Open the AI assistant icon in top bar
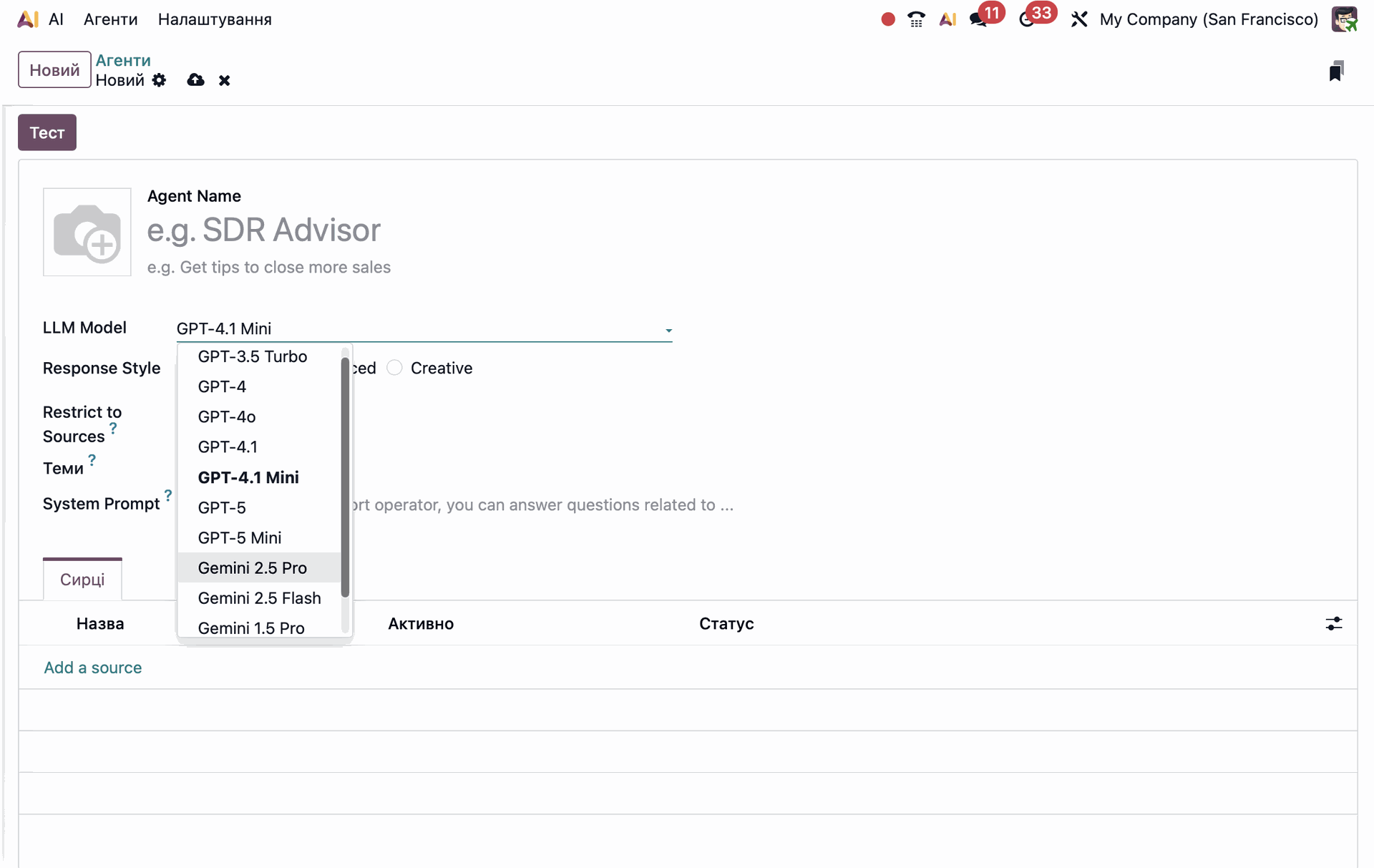The image size is (1374, 868). (947, 19)
